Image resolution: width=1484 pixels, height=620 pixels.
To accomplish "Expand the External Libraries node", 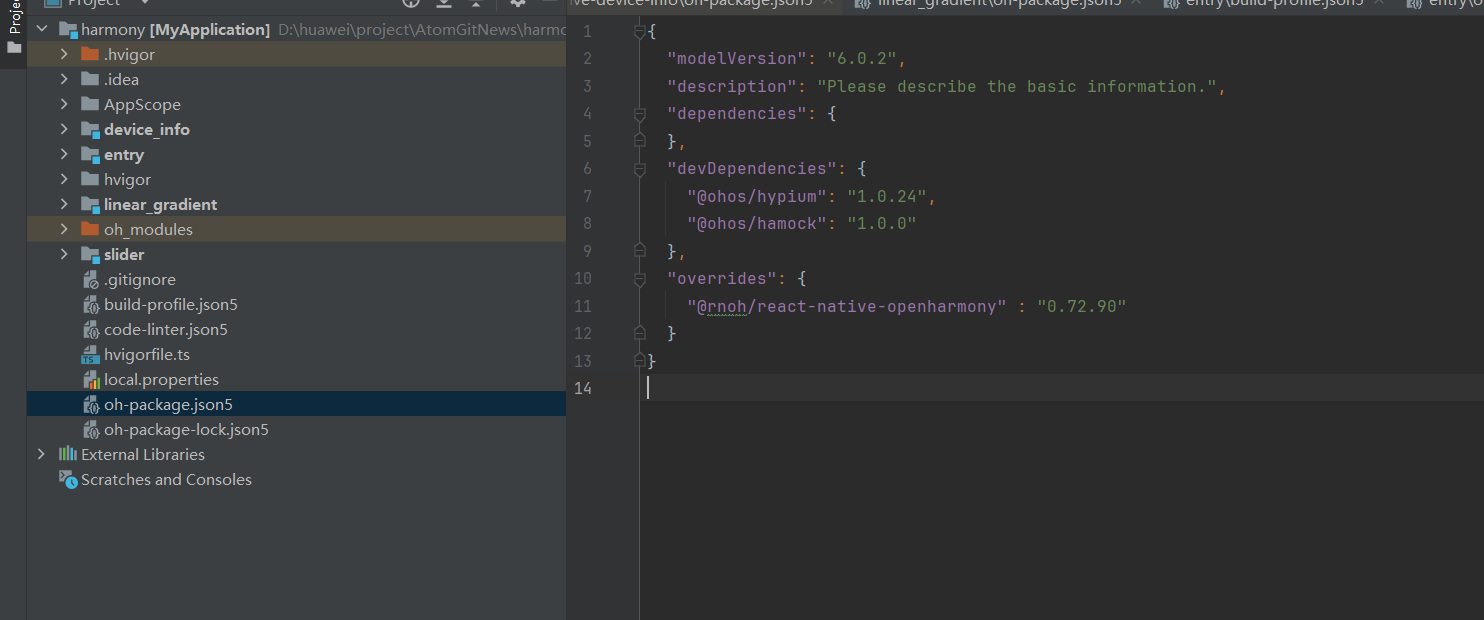I will coord(41,454).
